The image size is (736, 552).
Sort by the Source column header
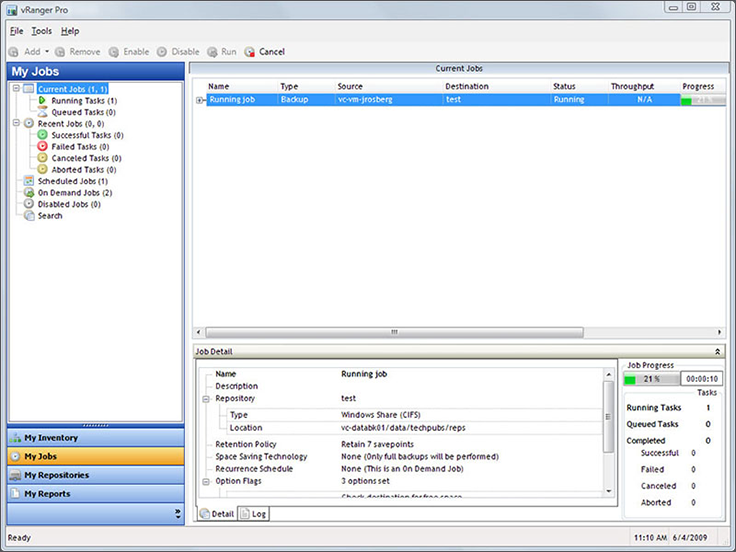[x=350, y=86]
